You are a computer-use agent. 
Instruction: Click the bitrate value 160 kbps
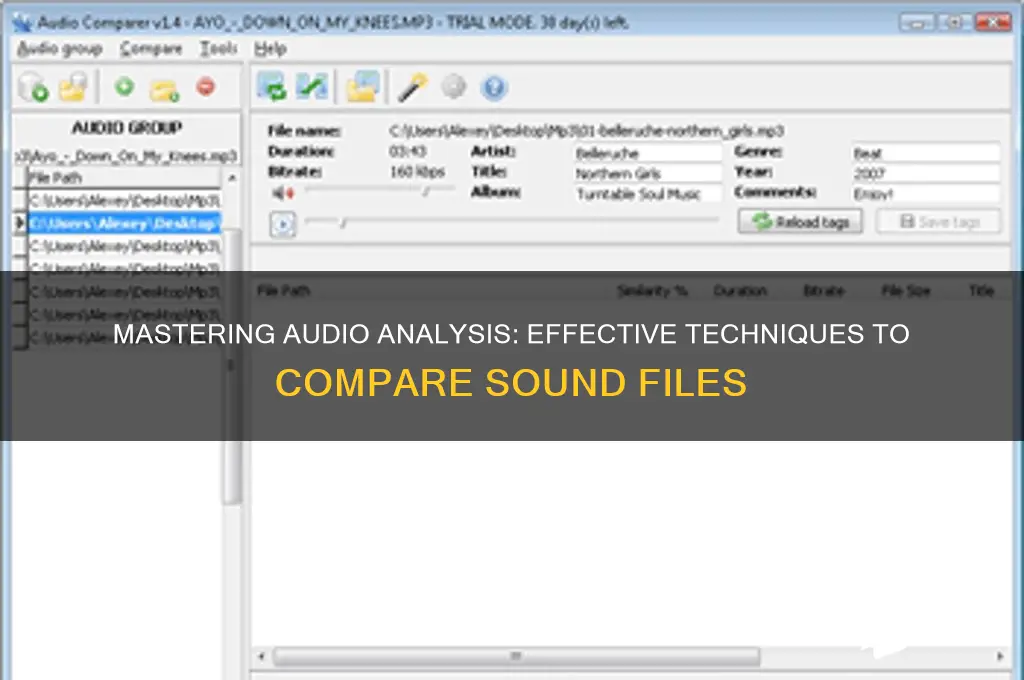[x=417, y=172]
